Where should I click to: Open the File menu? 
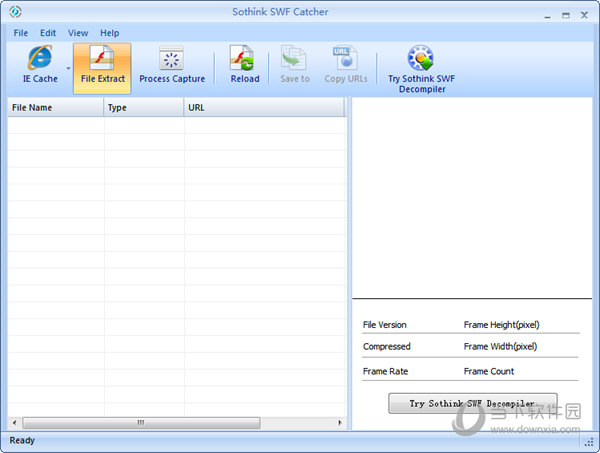(x=21, y=33)
